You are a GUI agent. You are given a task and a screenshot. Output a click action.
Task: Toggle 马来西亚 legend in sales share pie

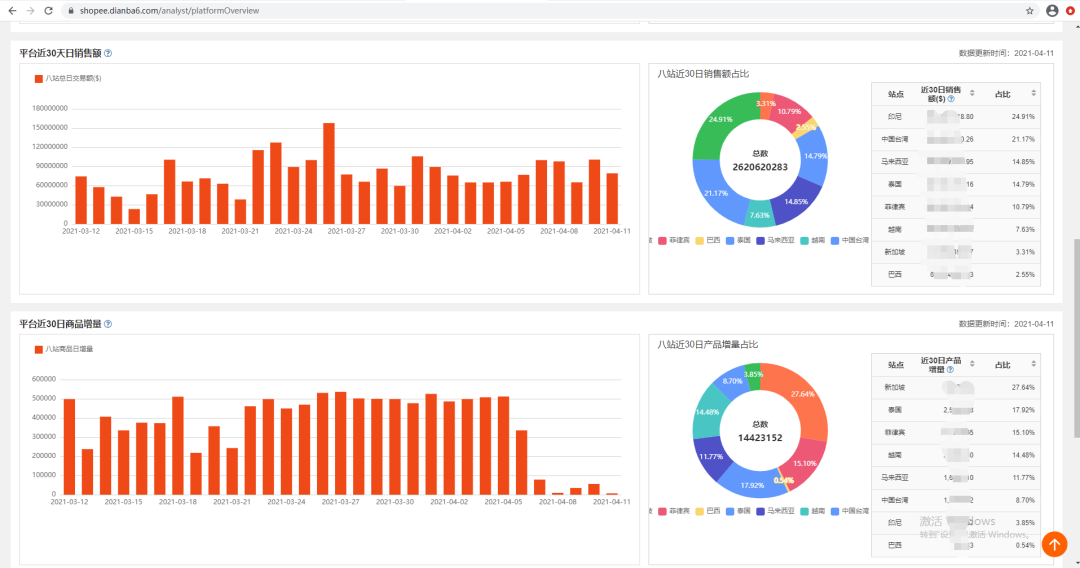776,240
